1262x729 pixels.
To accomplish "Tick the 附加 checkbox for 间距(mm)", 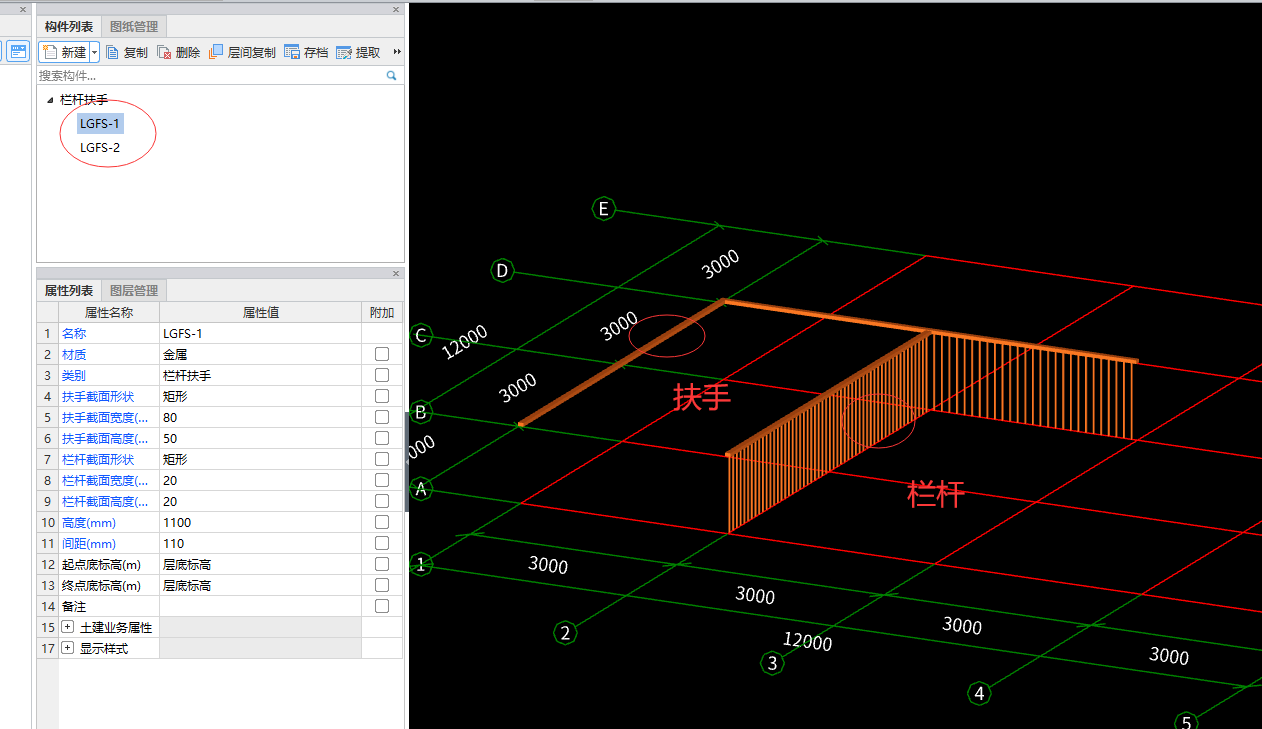I will coord(382,543).
